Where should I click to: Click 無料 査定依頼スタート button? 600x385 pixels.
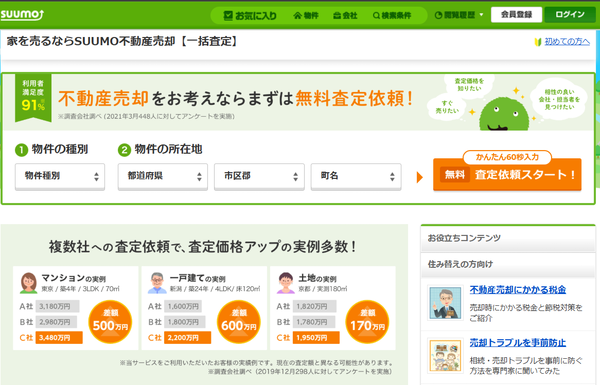tap(507, 175)
